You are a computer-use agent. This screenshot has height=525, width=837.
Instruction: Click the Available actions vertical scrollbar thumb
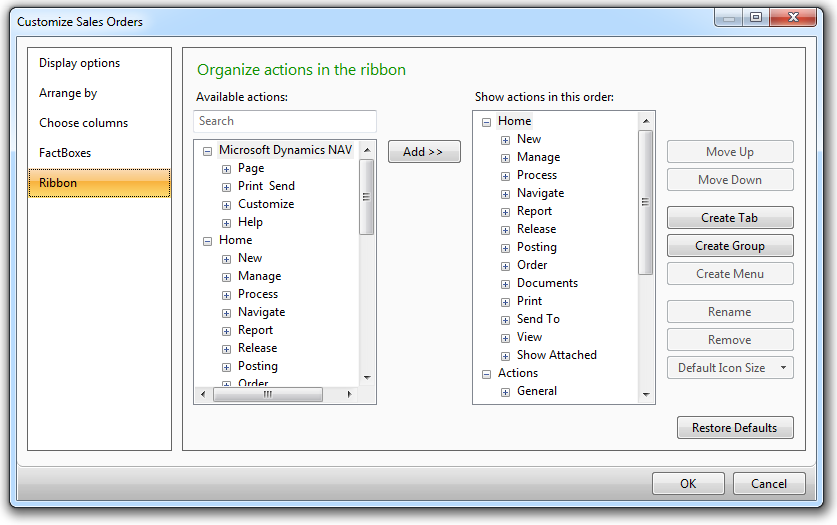pos(367,197)
